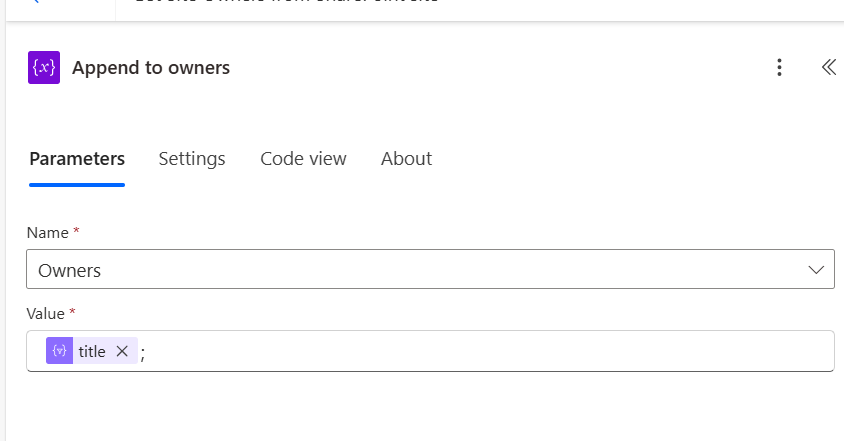Image resolution: width=844 pixels, height=441 pixels.
Task: Click empty space inside the Value field
Action: point(480,351)
